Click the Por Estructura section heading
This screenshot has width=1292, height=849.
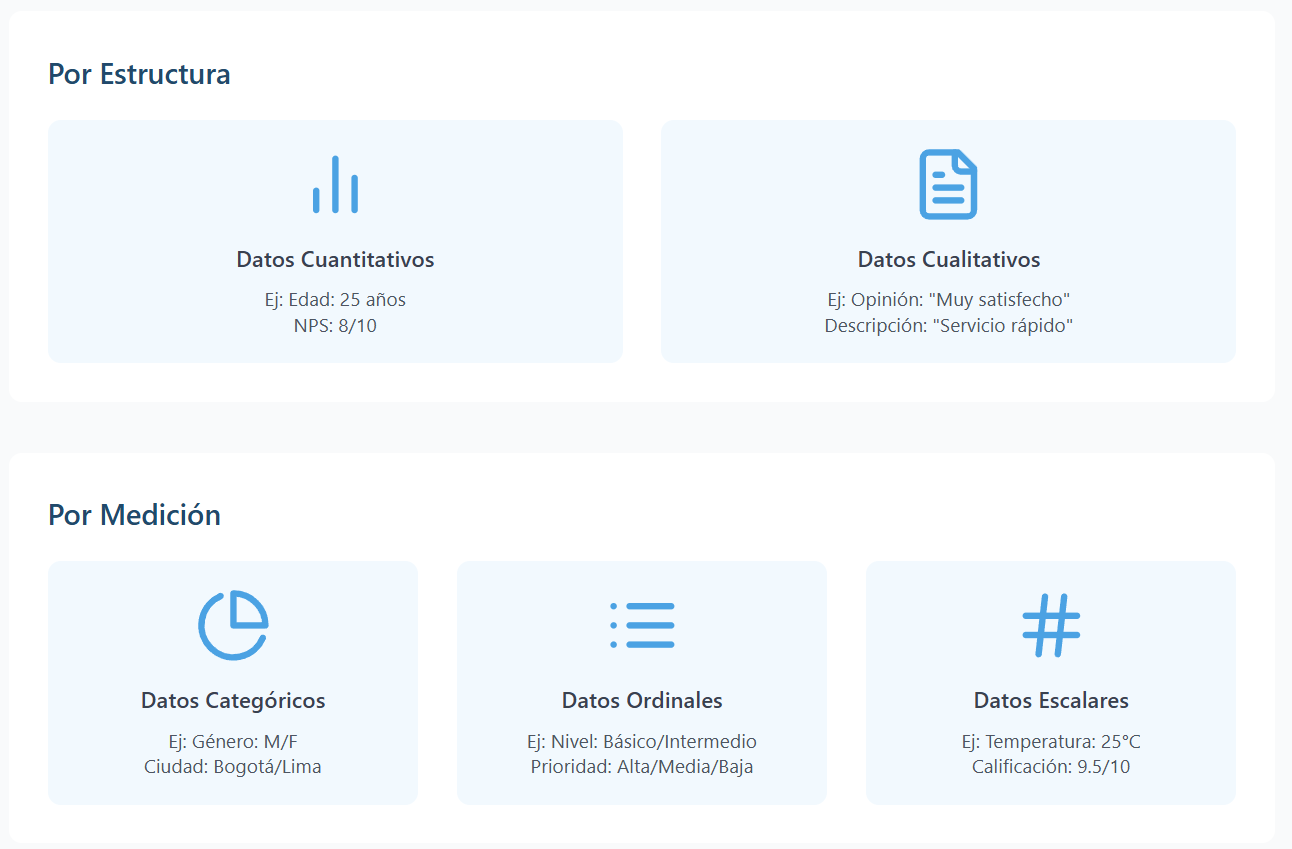tap(139, 74)
